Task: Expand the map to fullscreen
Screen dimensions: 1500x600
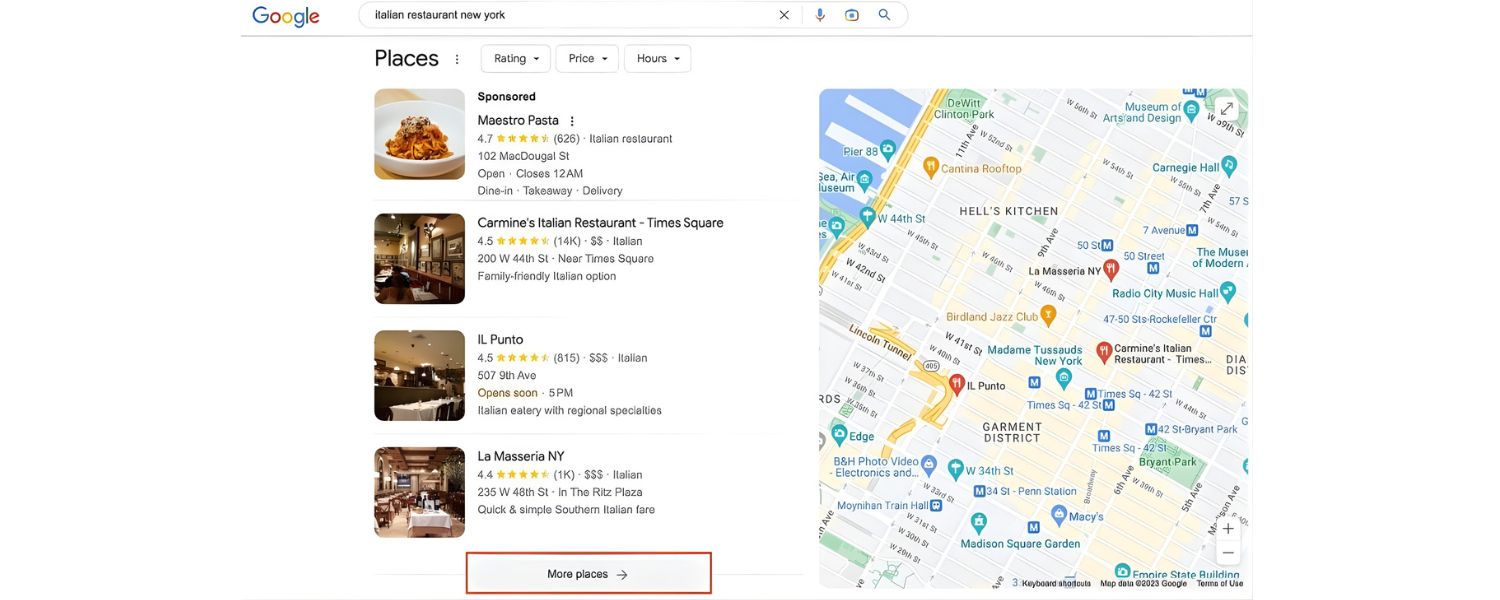Action: click(1226, 109)
